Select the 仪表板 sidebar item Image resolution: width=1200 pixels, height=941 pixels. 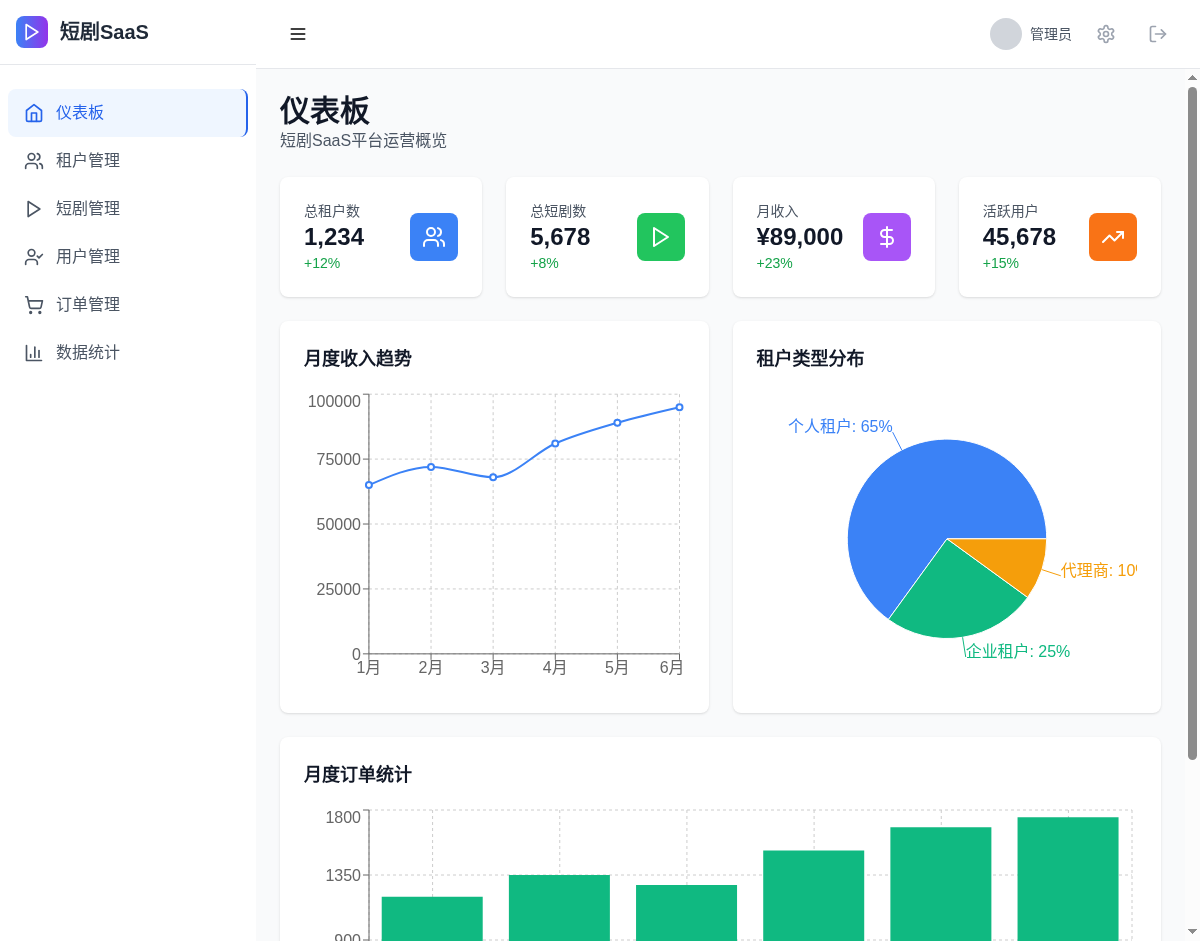click(80, 113)
